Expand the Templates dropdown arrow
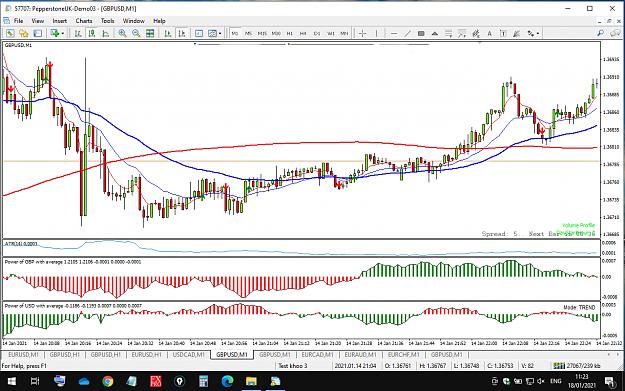Viewport: 625px width, 391px height. pos(220,33)
